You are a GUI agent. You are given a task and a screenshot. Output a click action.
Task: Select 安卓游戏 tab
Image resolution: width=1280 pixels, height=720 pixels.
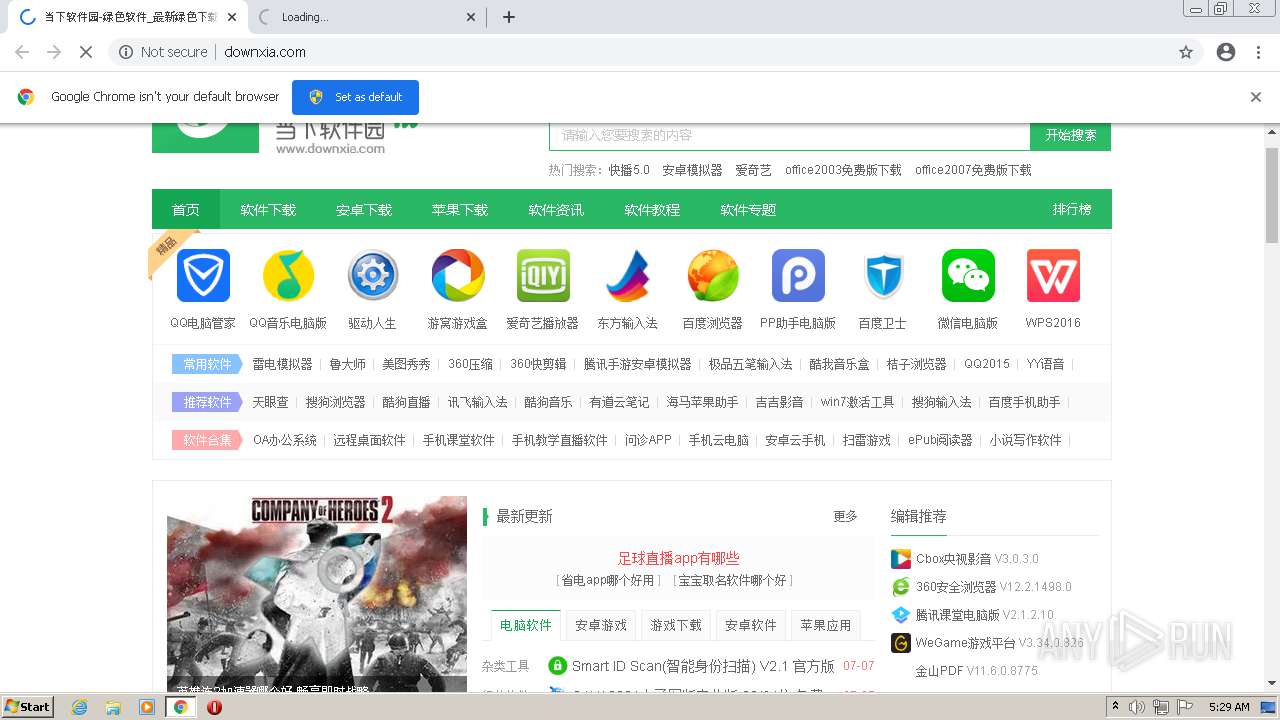601,625
